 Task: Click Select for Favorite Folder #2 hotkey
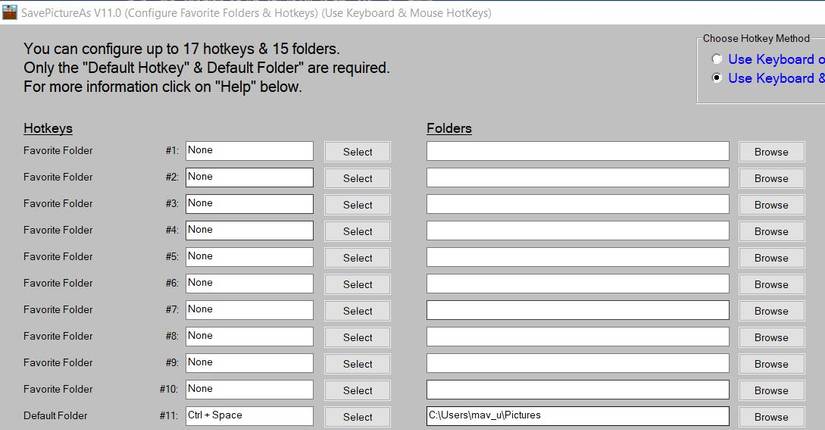tap(357, 178)
